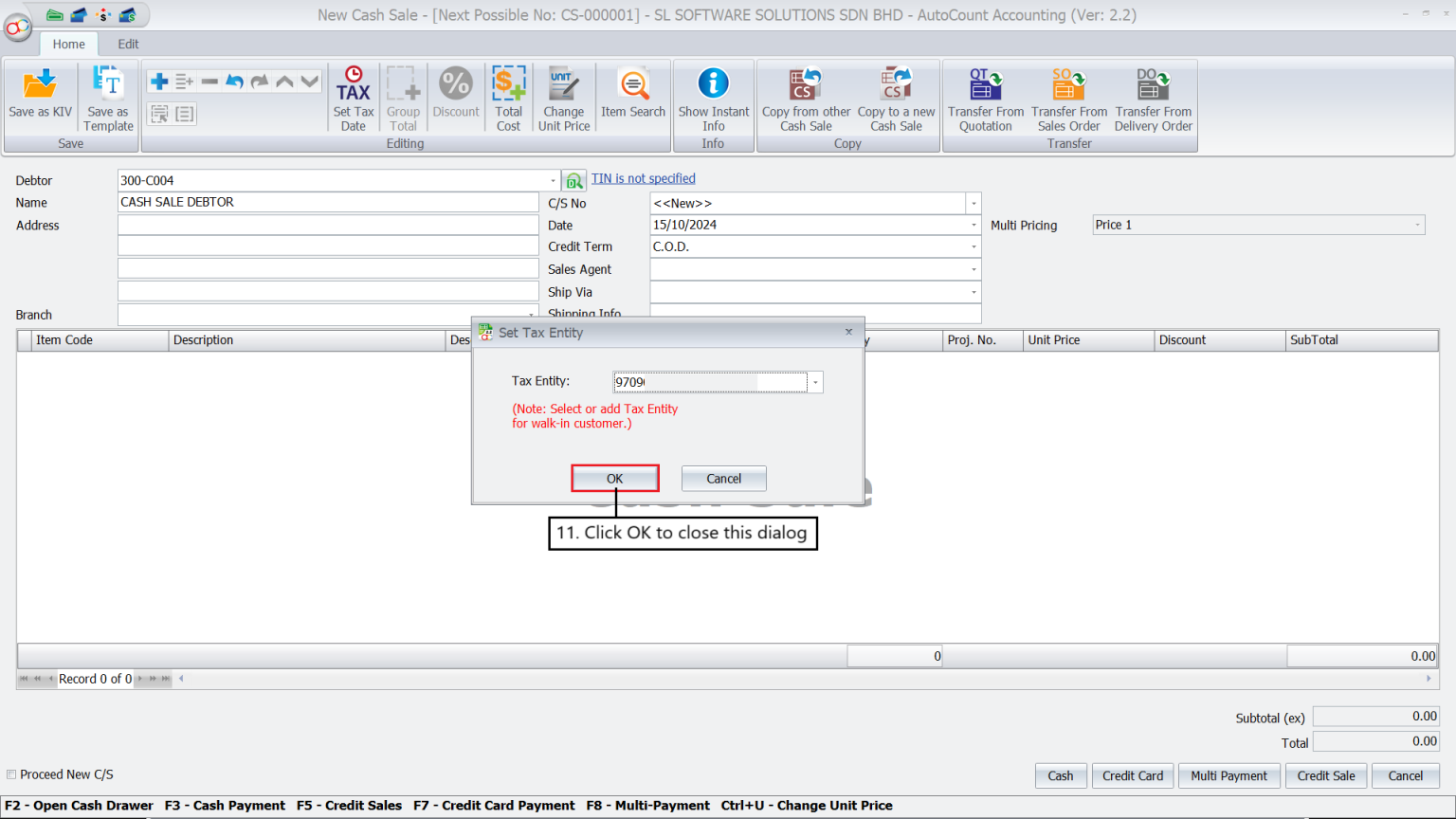Show Instant Info panel

[714, 99]
